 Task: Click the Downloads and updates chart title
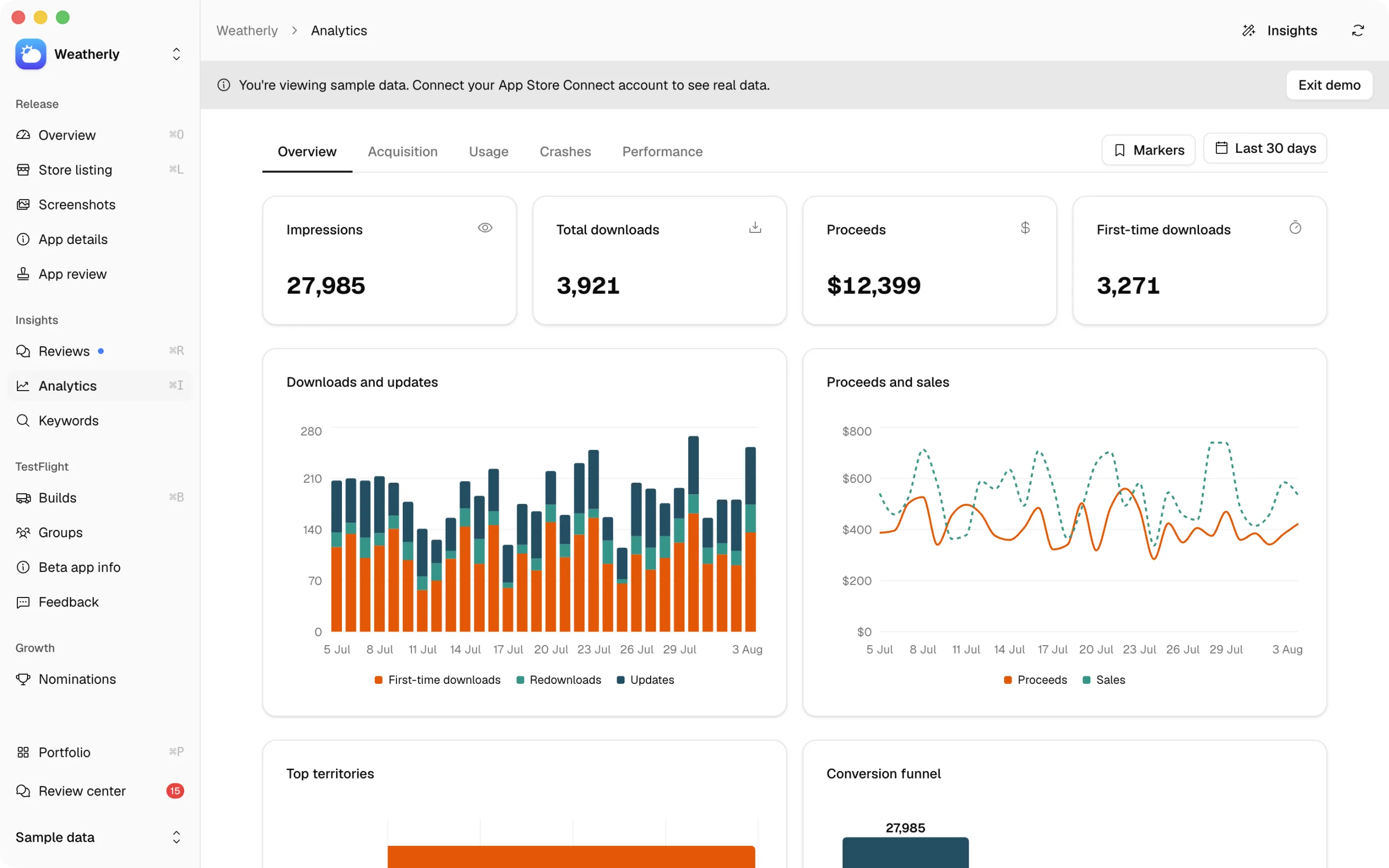(362, 382)
